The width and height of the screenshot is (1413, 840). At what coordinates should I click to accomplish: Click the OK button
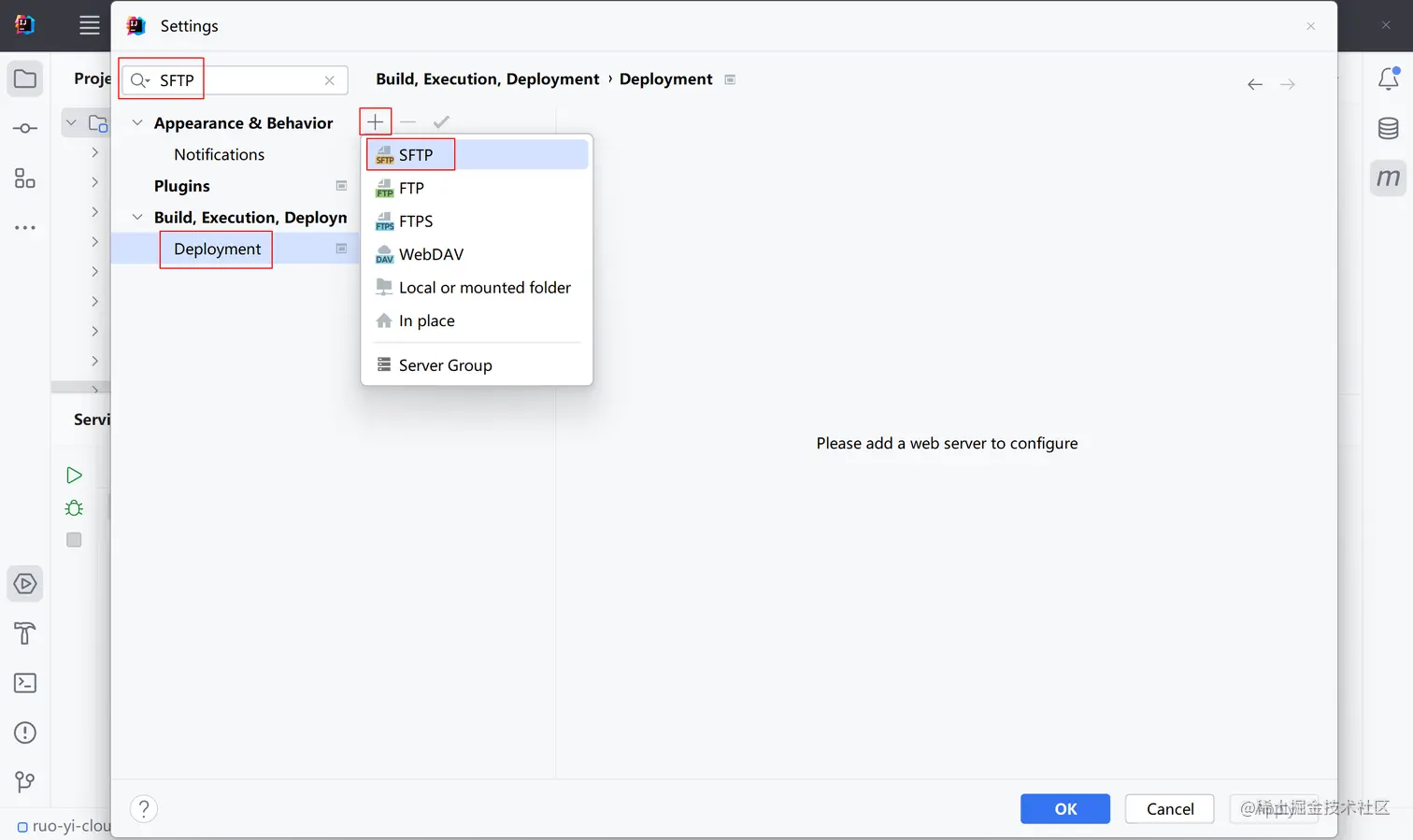point(1065,809)
